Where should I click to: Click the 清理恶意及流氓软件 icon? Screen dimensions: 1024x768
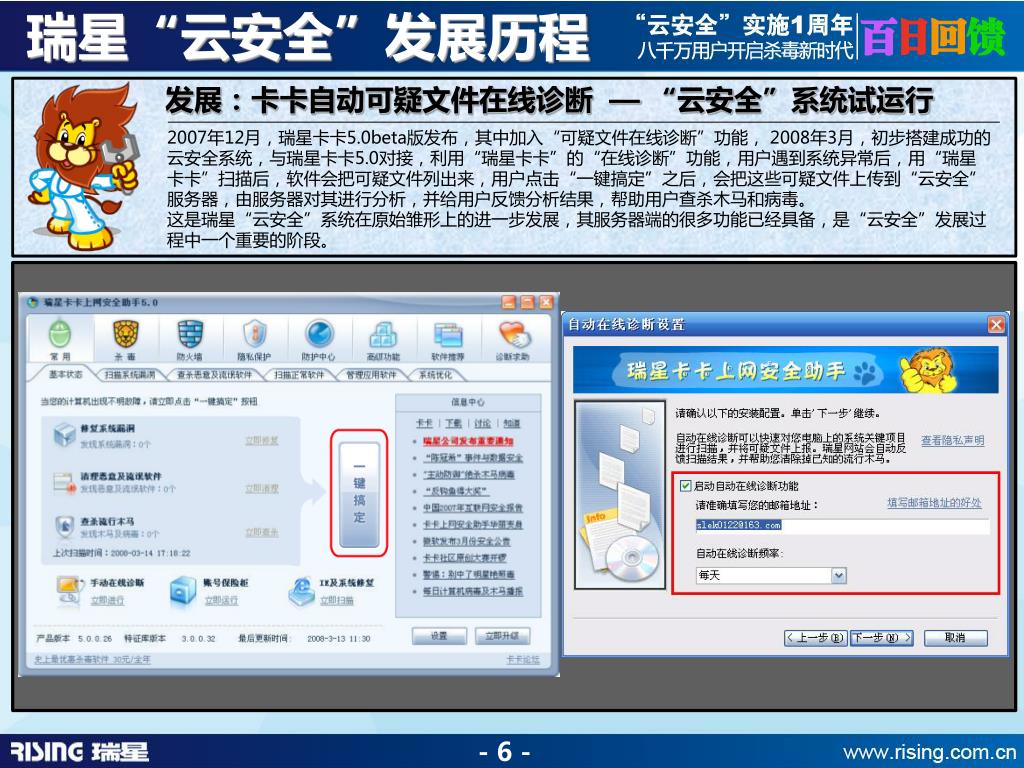click(x=64, y=482)
